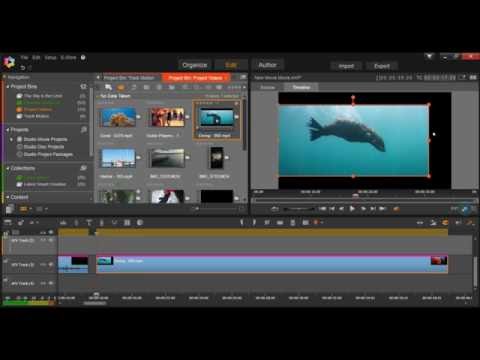Click the Import button
This screenshot has height=360, width=480.
[x=346, y=66]
